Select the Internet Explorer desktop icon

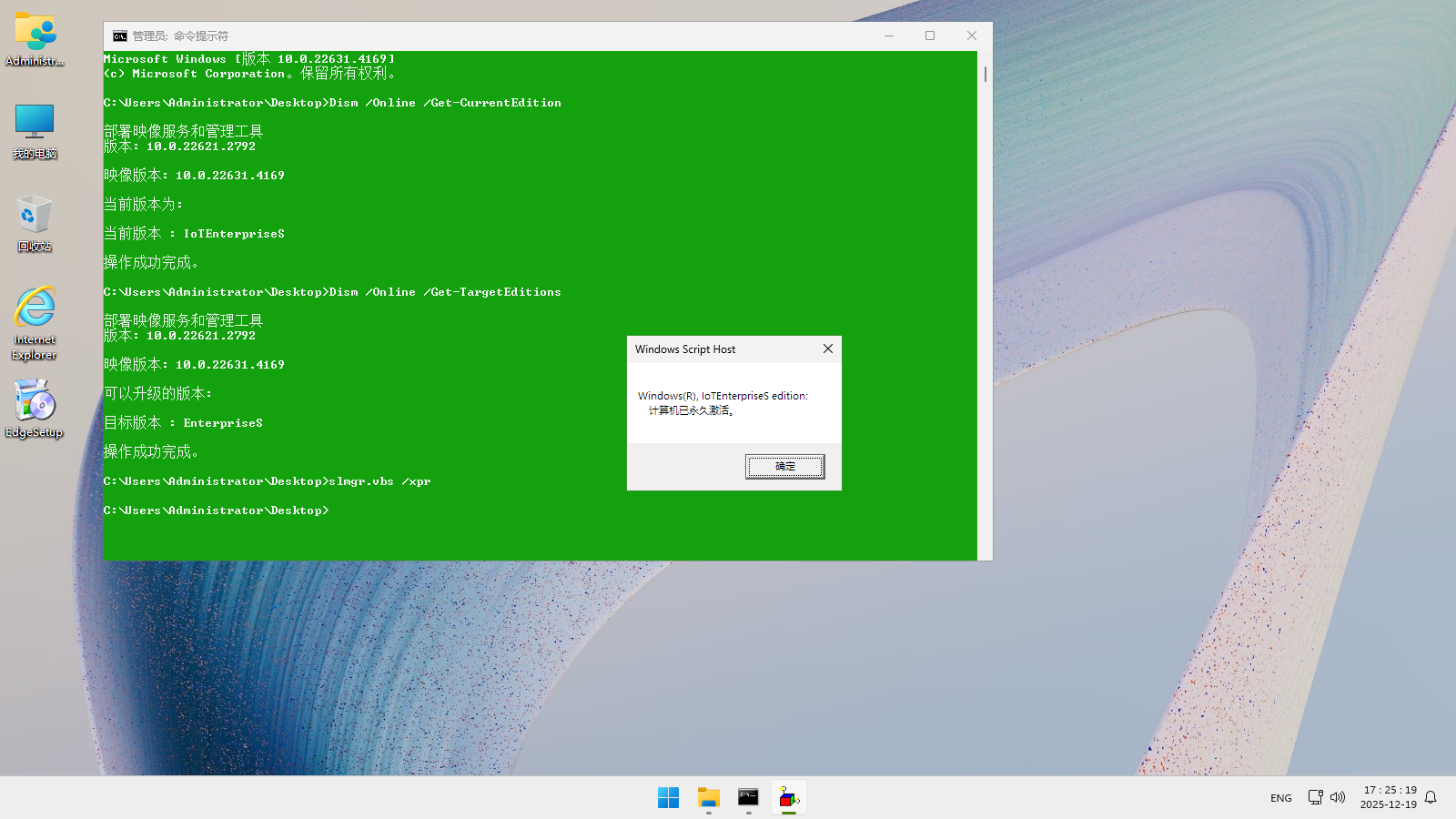click(x=35, y=323)
